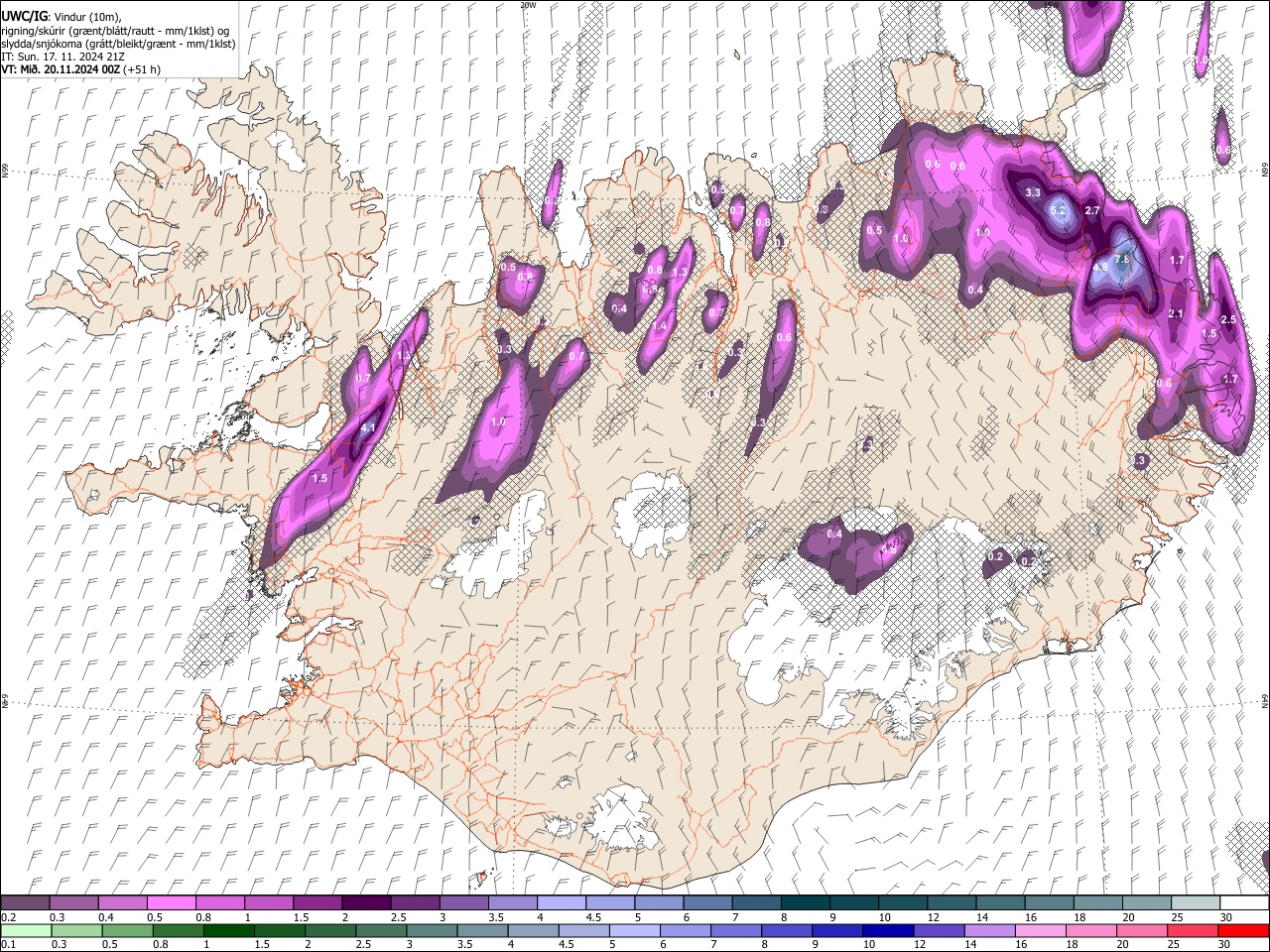Click the 2.5 value near east coast
This screenshot has width=1270, height=952.
[1228, 319]
